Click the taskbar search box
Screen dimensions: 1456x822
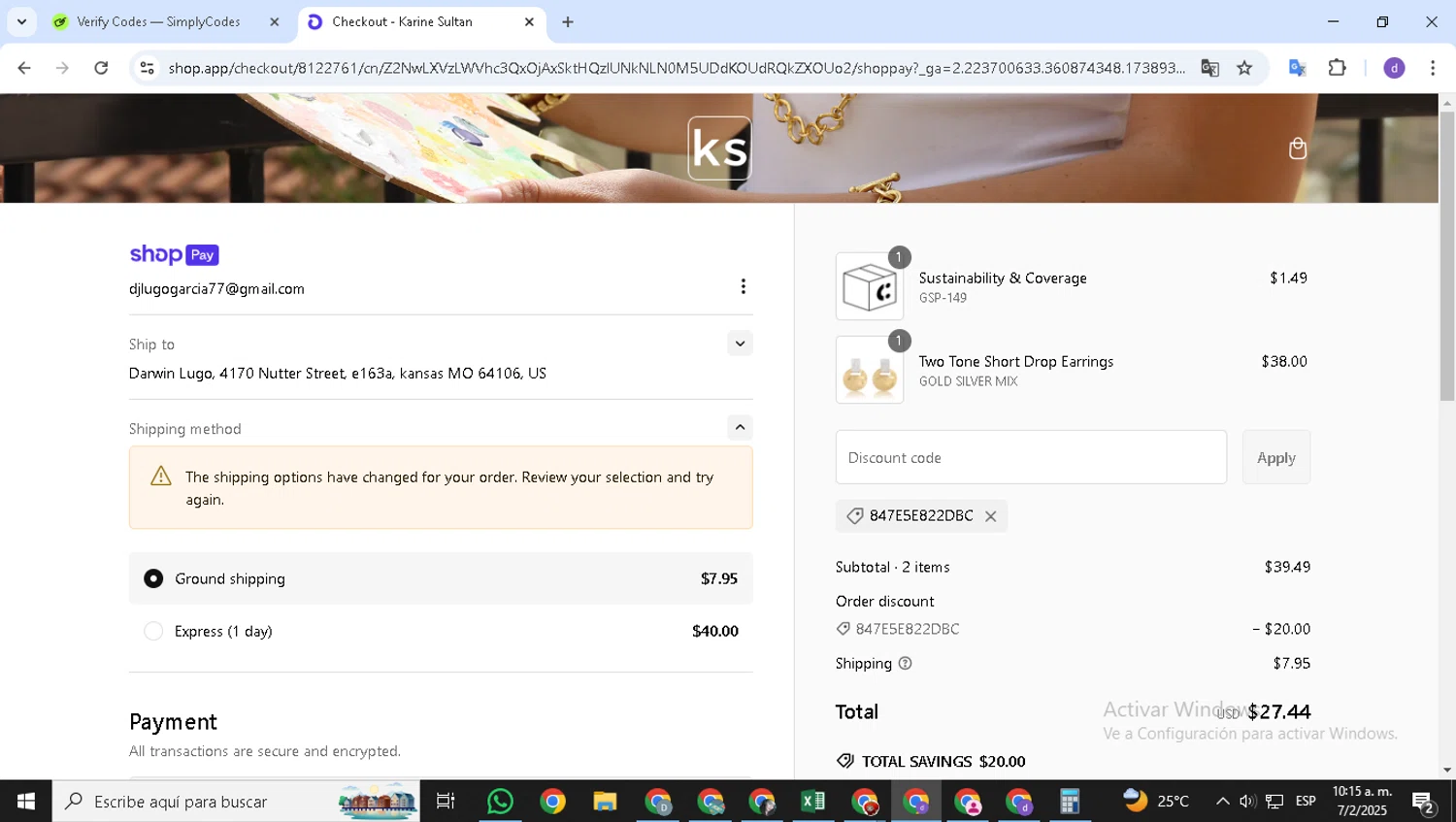pyautogui.click(x=237, y=802)
